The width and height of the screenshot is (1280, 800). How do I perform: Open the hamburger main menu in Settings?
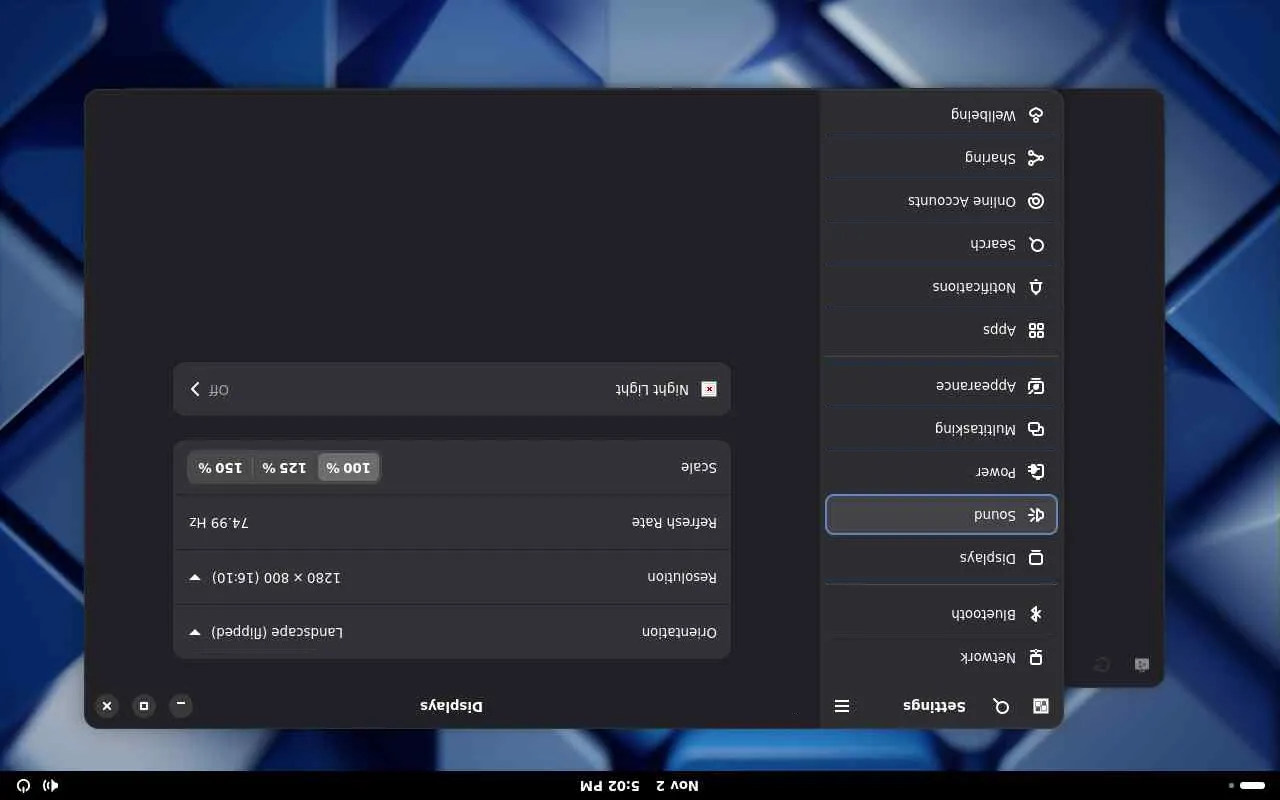pos(842,706)
